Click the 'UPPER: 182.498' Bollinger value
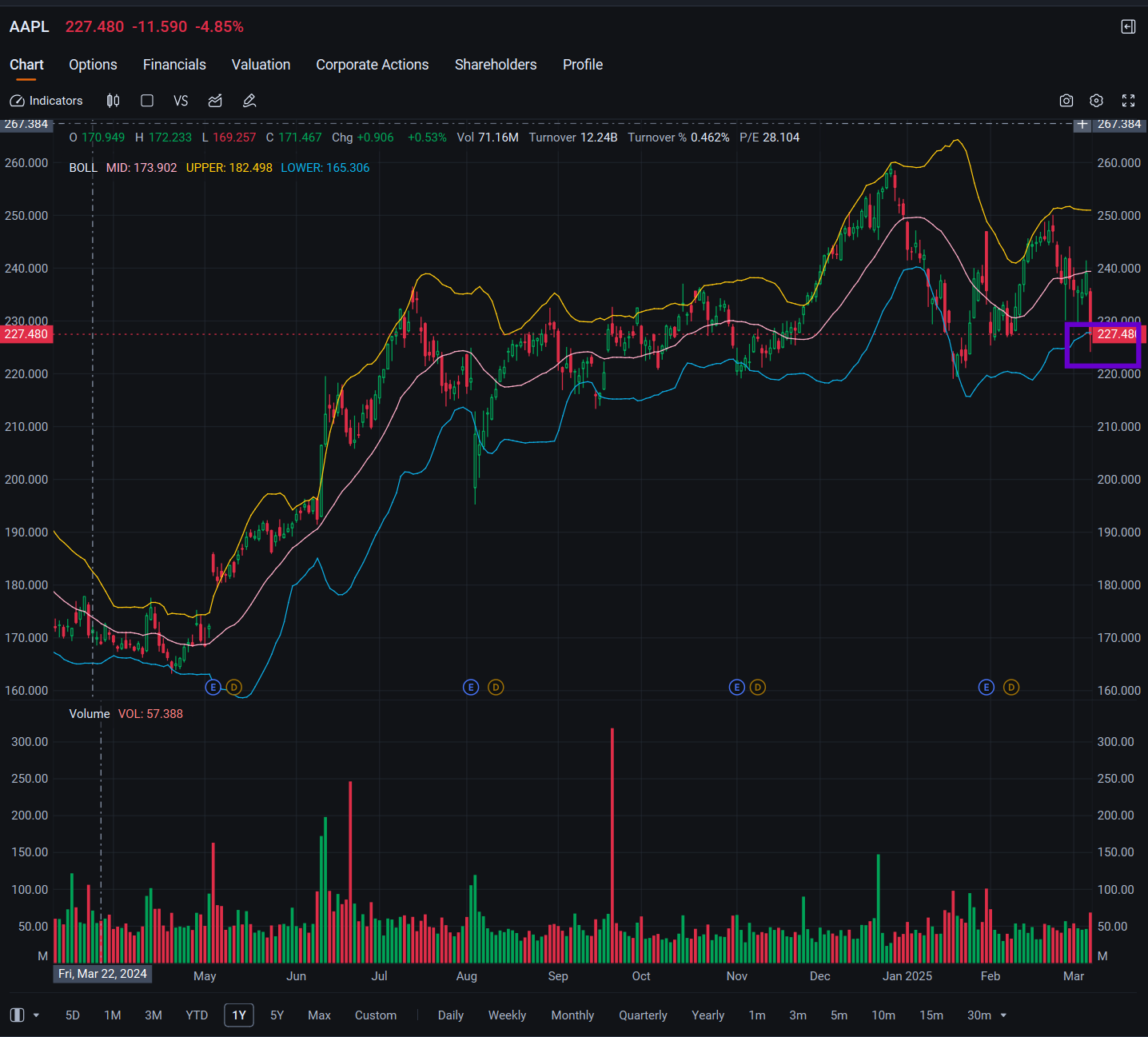The image size is (1148, 1037). pyautogui.click(x=229, y=168)
